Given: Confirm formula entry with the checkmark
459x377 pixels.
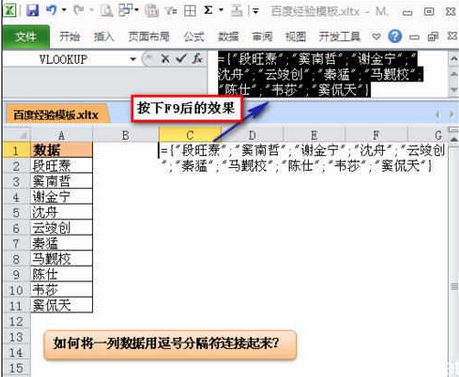Looking at the screenshot, I should click(181, 59).
